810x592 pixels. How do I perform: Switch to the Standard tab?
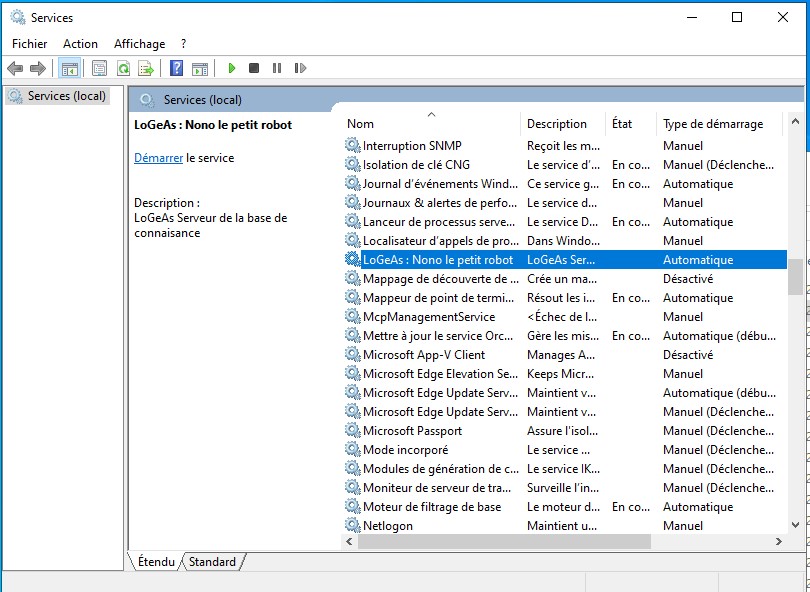click(212, 562)
